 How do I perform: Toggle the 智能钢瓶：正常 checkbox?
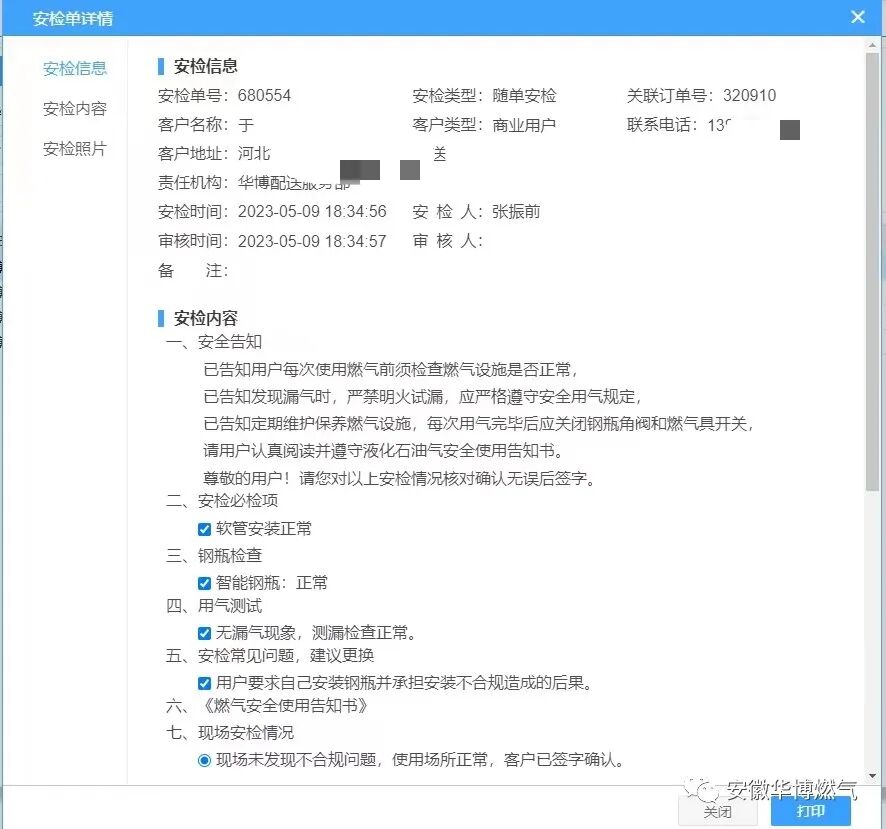click(x=204, y=582)
